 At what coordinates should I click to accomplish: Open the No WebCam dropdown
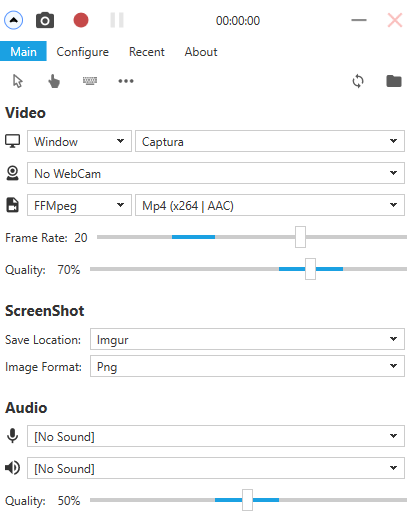pyautogui.click(x=216, y=173)
